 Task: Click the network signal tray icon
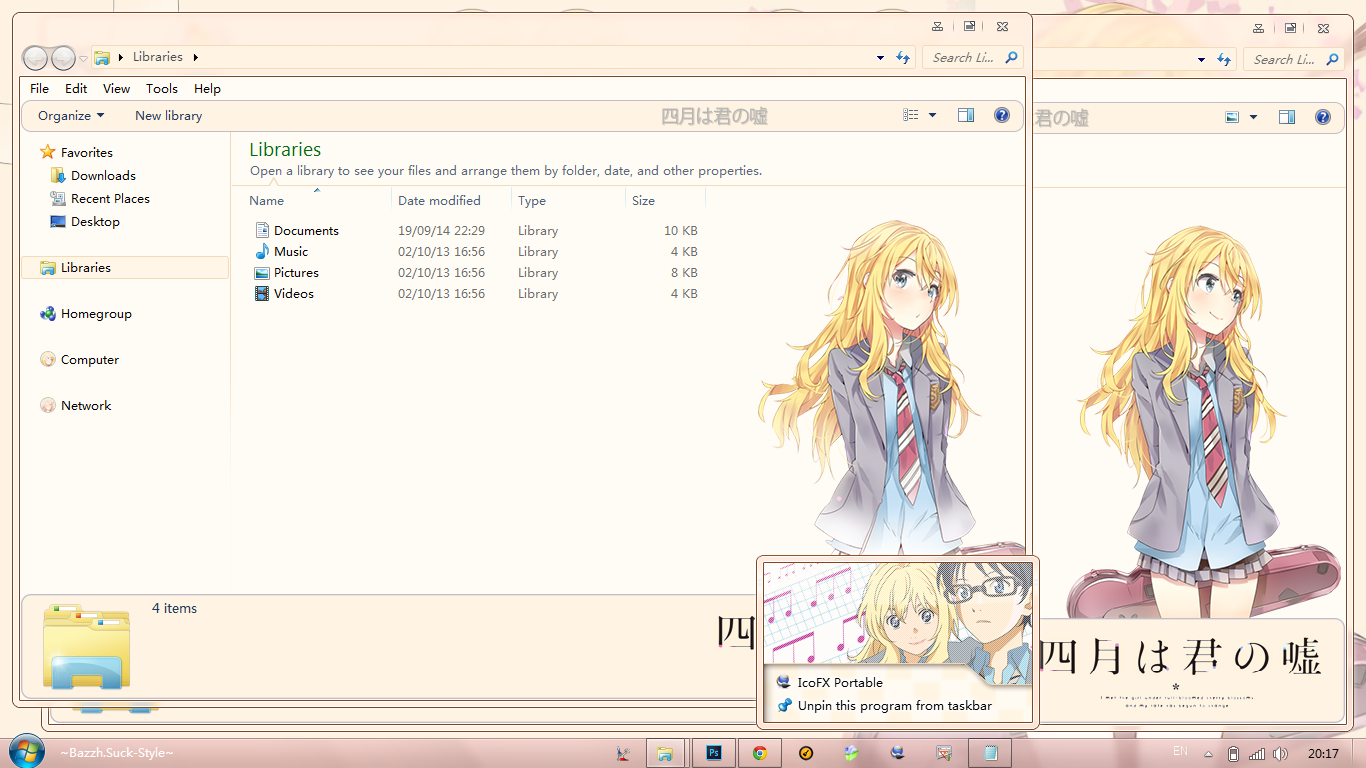[1257, 754]
